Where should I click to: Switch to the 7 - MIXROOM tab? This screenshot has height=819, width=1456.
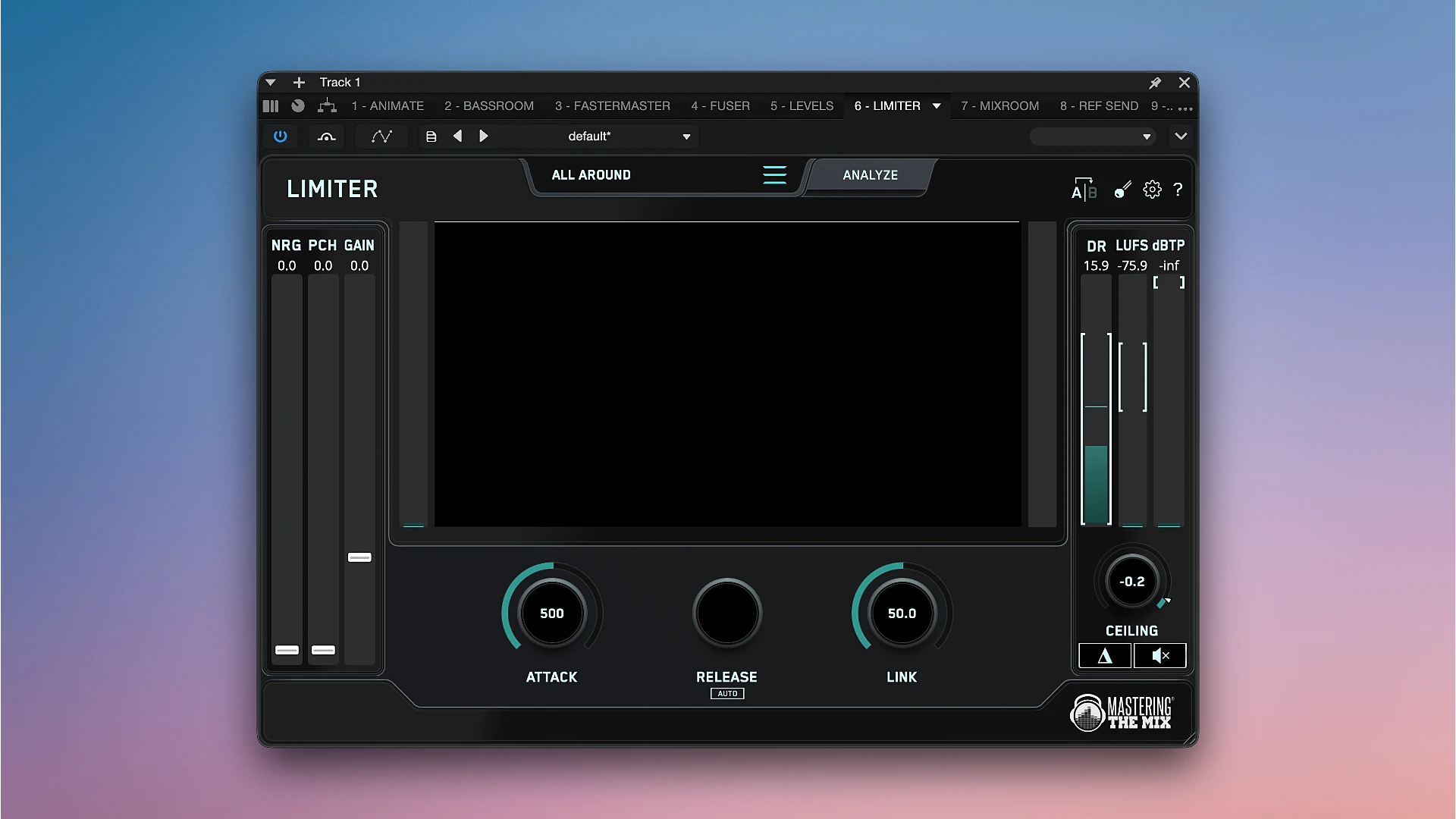[x=1000, y=106]
